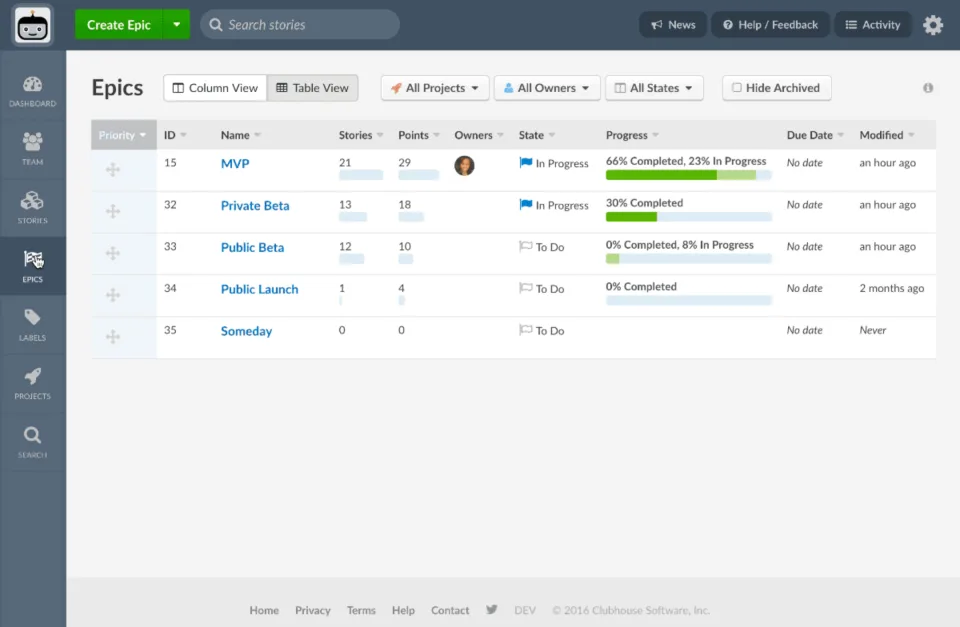960x627 pixels.
Task: Go to Team section in sidebar
Action: (x=32, y=149)
